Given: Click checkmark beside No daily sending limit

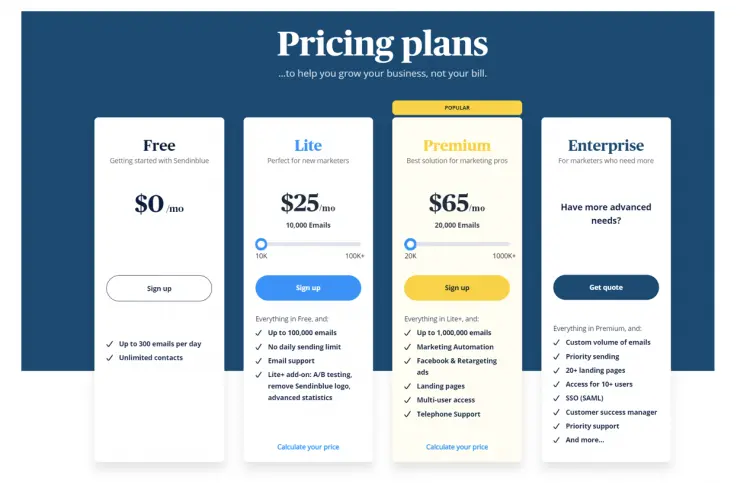Looking at the screenshot, I should pyautogui.click(x=259, y=346).
